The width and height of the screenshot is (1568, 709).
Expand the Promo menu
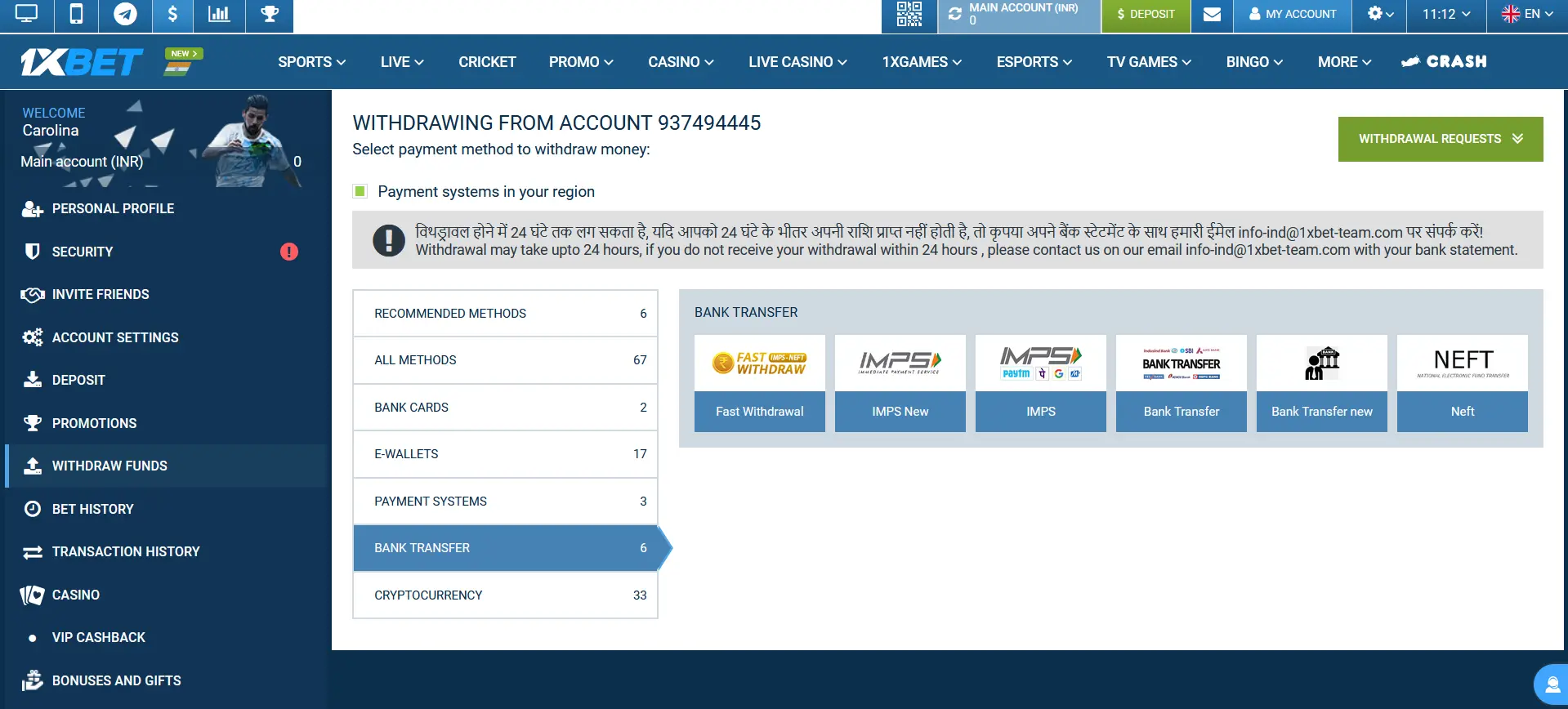pyautogui.click(x=581, y=62)
